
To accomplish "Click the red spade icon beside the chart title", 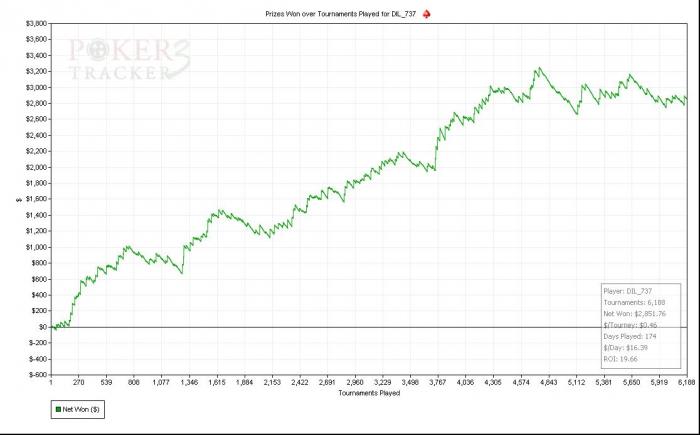I will coord(426,14).
